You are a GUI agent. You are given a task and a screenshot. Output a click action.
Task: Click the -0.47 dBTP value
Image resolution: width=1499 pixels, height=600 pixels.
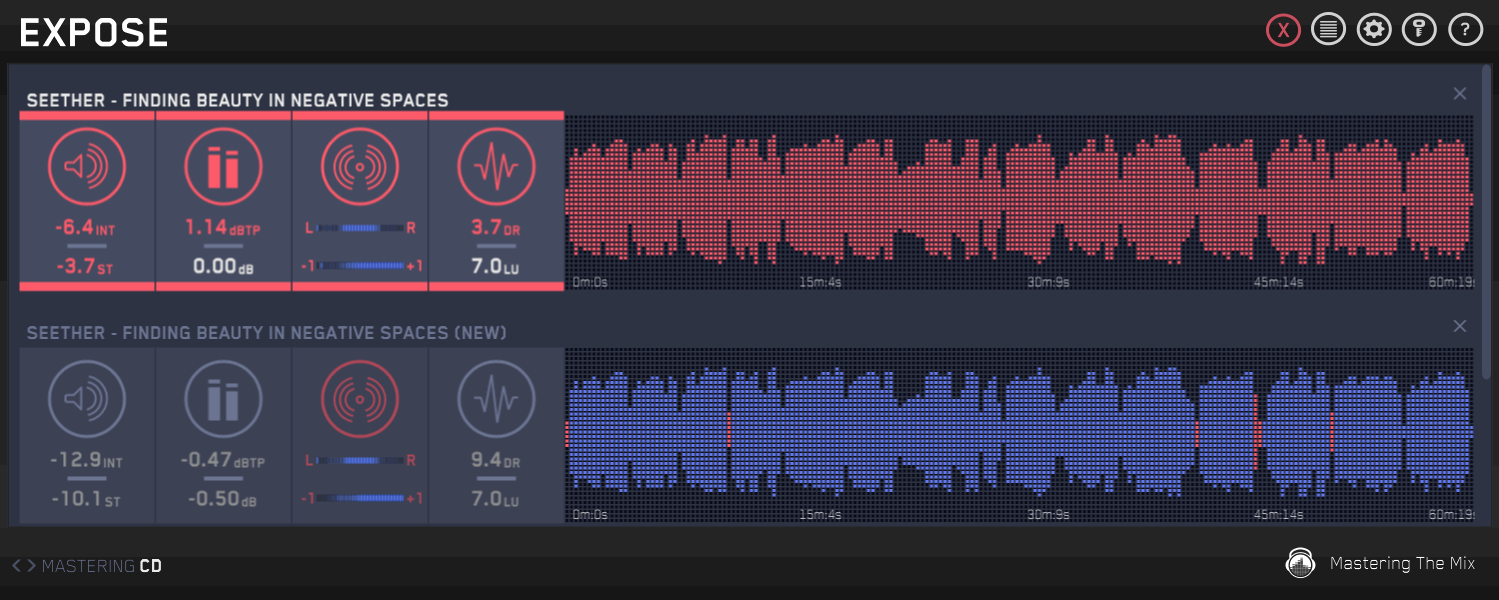223,461
